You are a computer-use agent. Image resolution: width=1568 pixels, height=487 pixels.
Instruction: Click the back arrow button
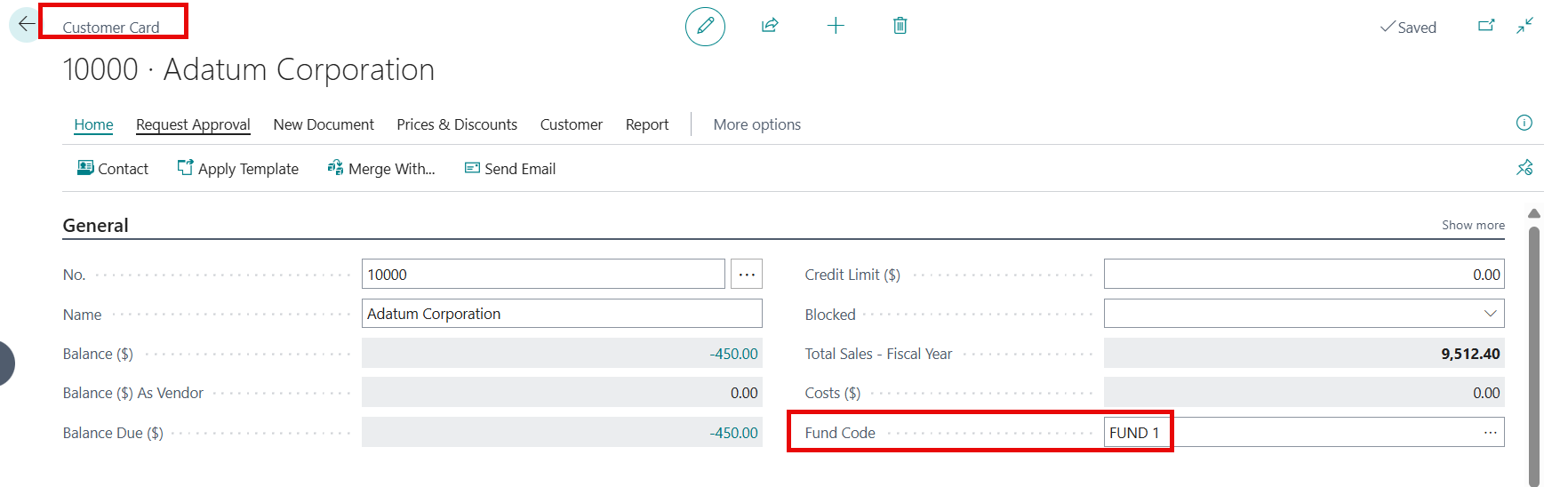[26, 24]
